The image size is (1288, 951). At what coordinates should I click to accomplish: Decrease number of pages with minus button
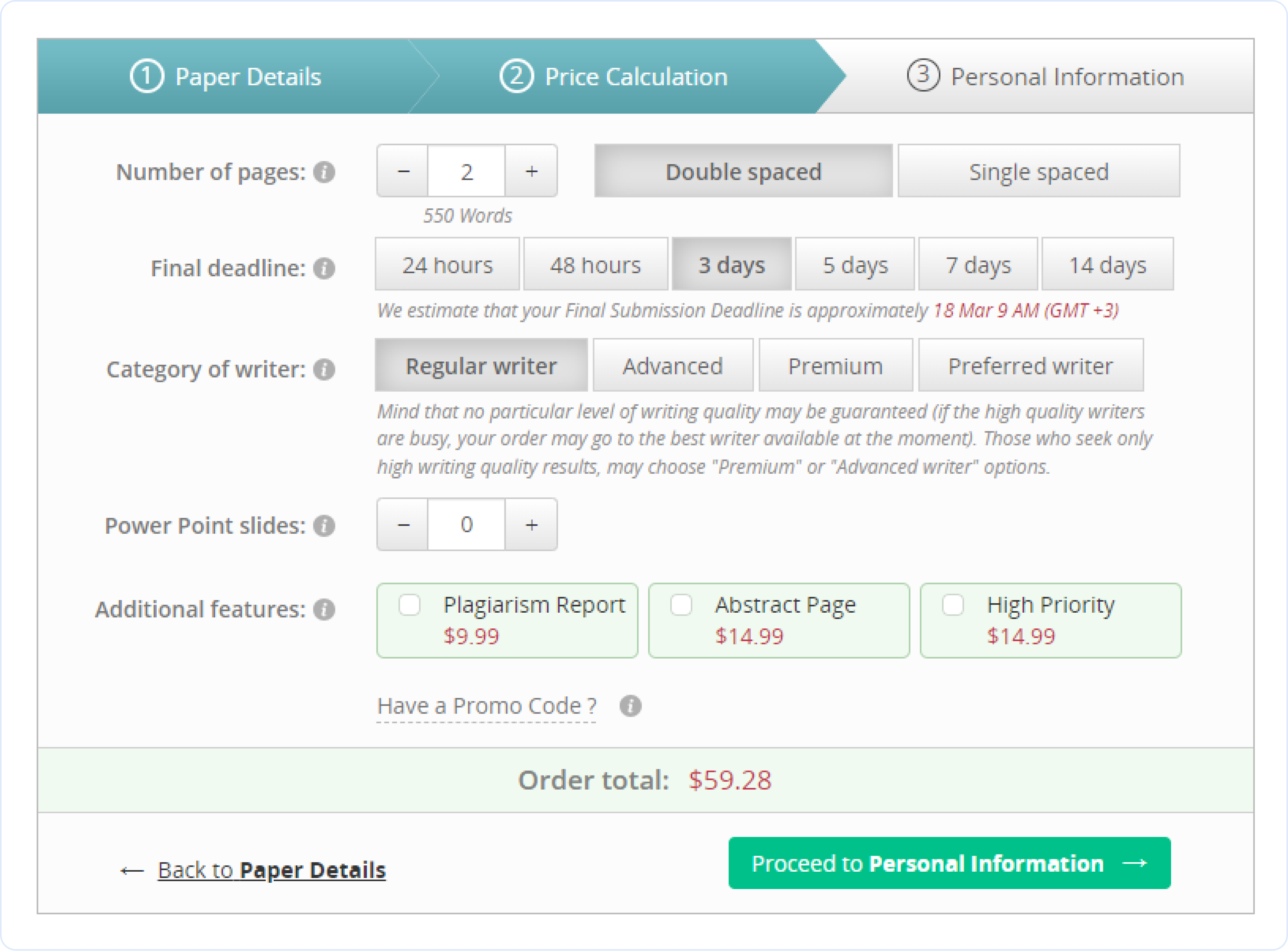[x=403, y=171]
